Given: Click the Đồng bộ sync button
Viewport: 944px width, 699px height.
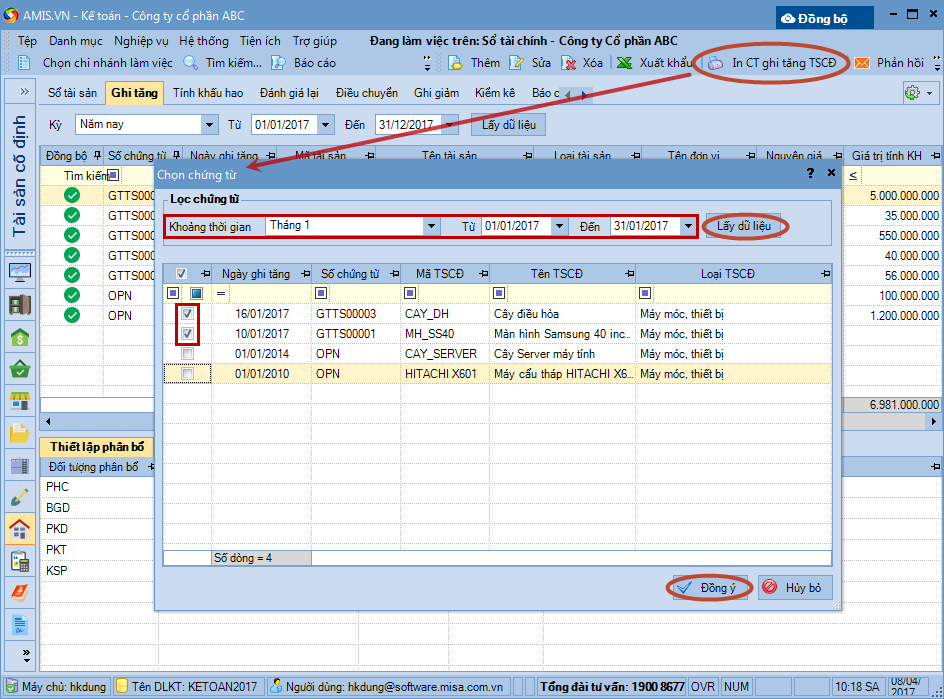Looking at the screenshot, I should pos(824,18).
